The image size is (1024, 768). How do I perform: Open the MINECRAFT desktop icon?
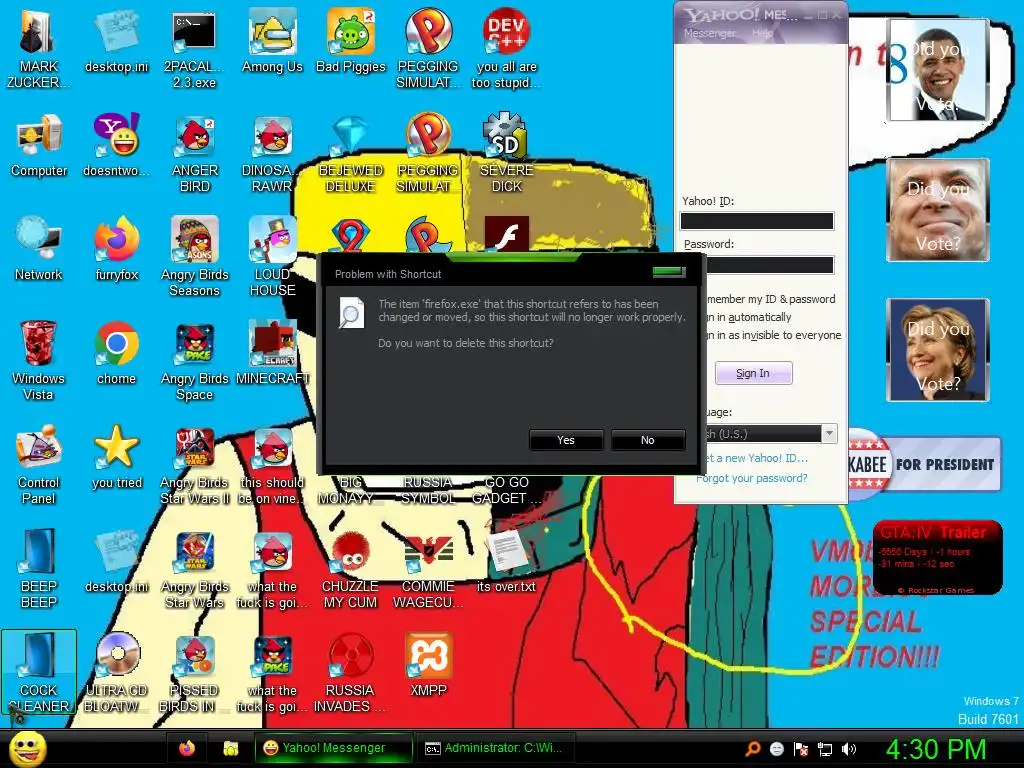tap(272, 353)
